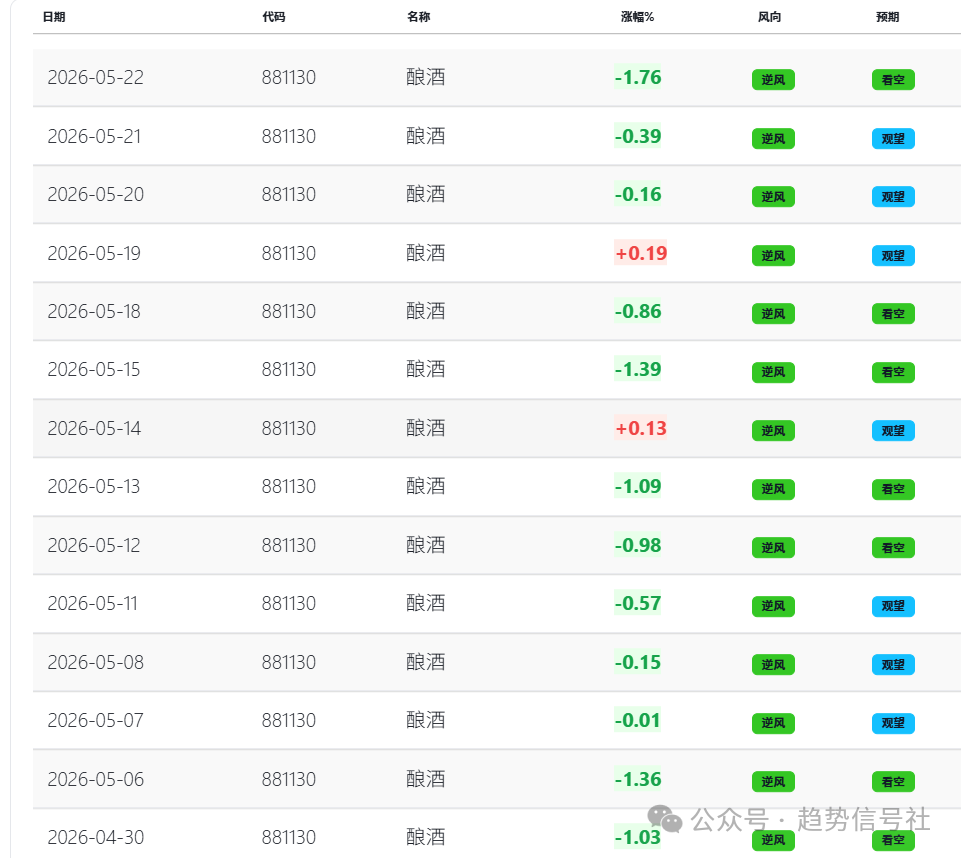
Task: Click 逆风 badge in 2026-05-07 row
Action: pyautogui.click(x=773, y=723)
